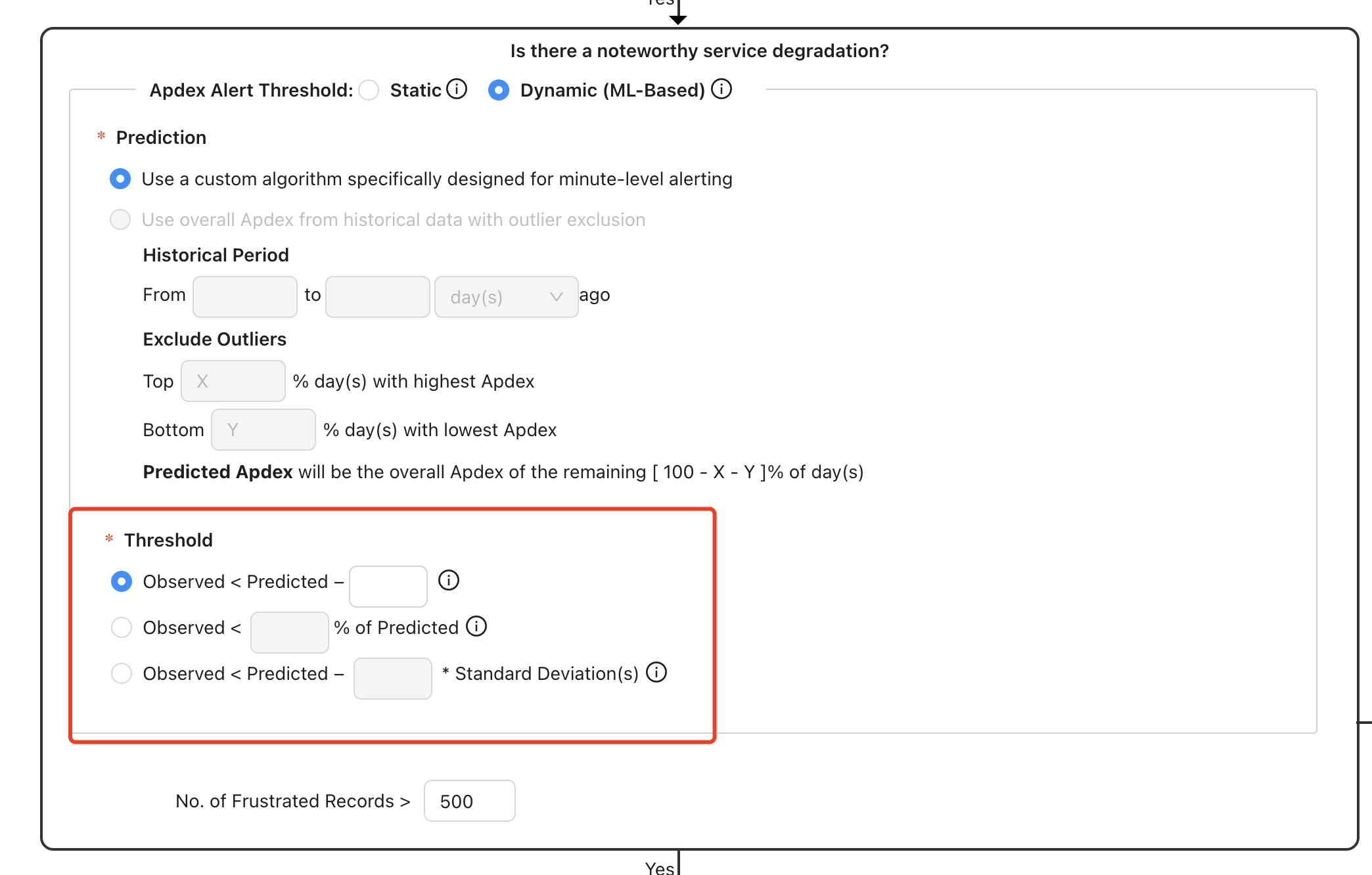This screenshot has width=1372, height=875.
Task: Select Observed < % of Predicted radio
Action: coord(122,627)
